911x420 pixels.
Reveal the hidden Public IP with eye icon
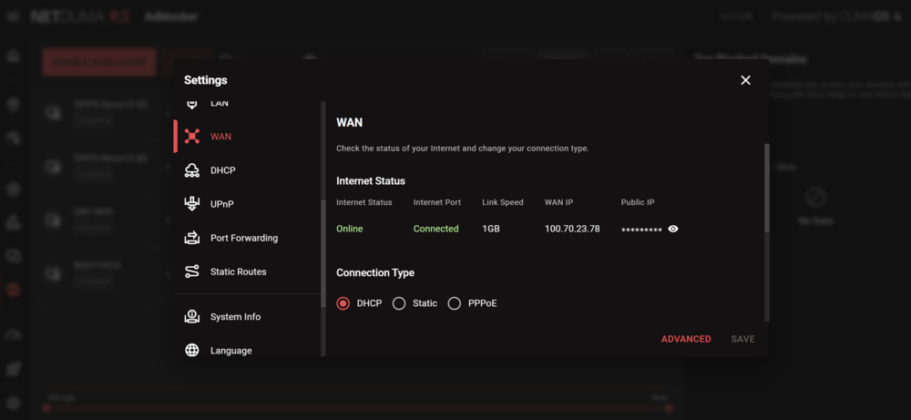pos(673,229)
